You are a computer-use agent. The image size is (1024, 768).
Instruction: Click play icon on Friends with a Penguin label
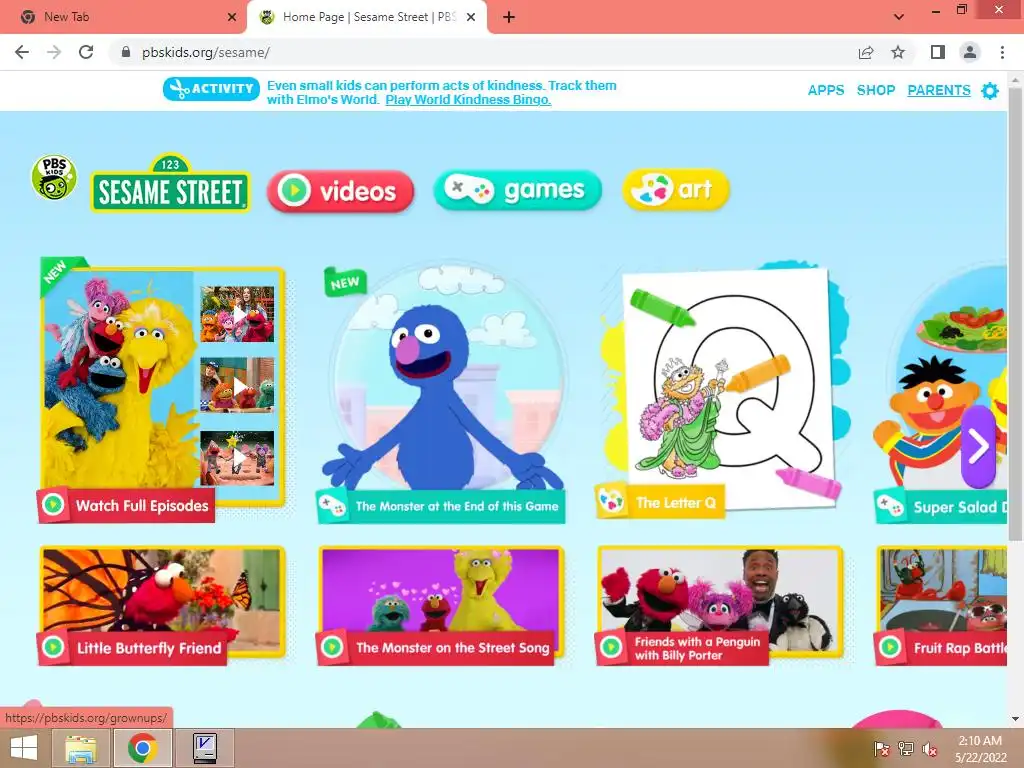click(611, 647)
